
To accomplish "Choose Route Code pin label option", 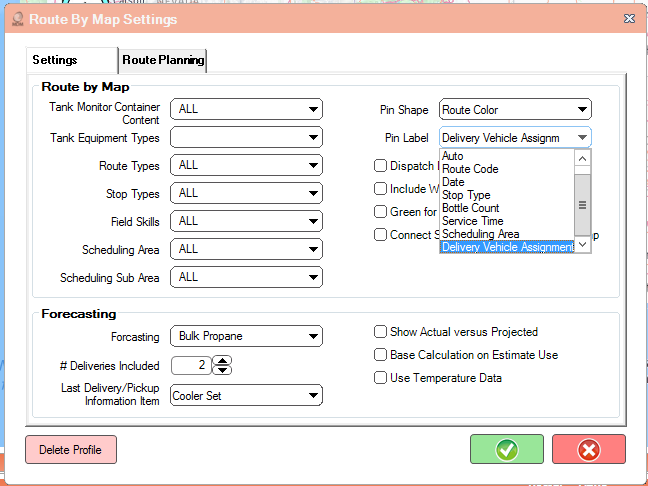I will point(507,169).
